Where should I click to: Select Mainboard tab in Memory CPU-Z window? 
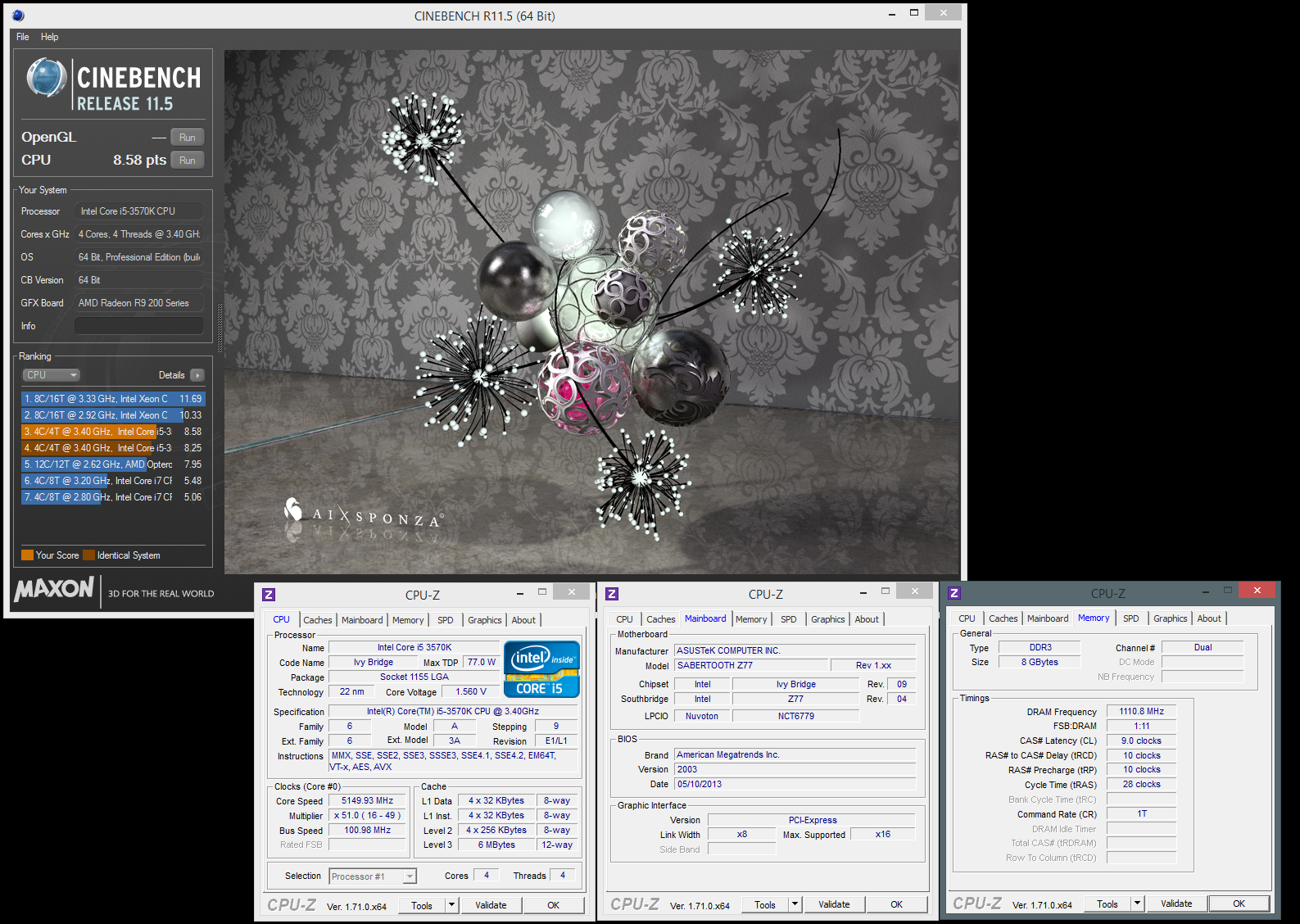[1048, 618]
